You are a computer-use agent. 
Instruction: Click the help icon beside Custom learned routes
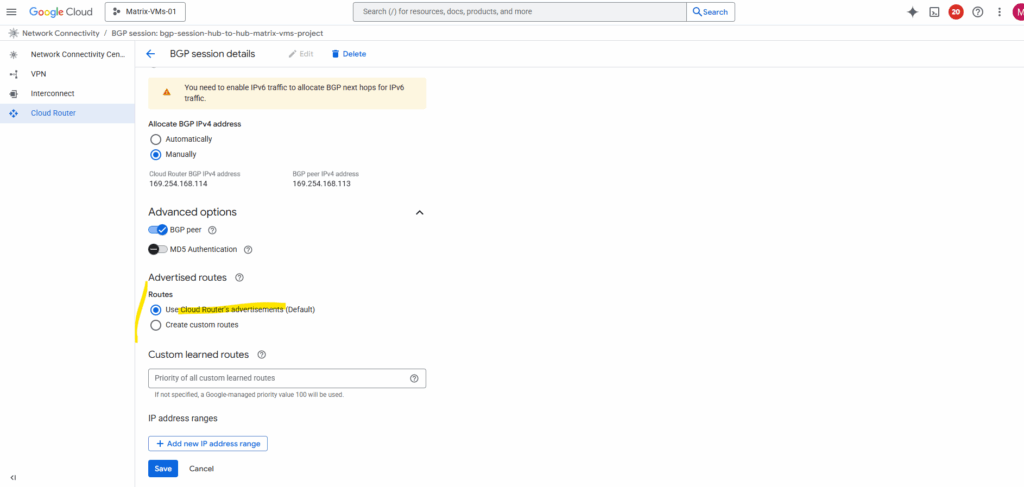262,354
